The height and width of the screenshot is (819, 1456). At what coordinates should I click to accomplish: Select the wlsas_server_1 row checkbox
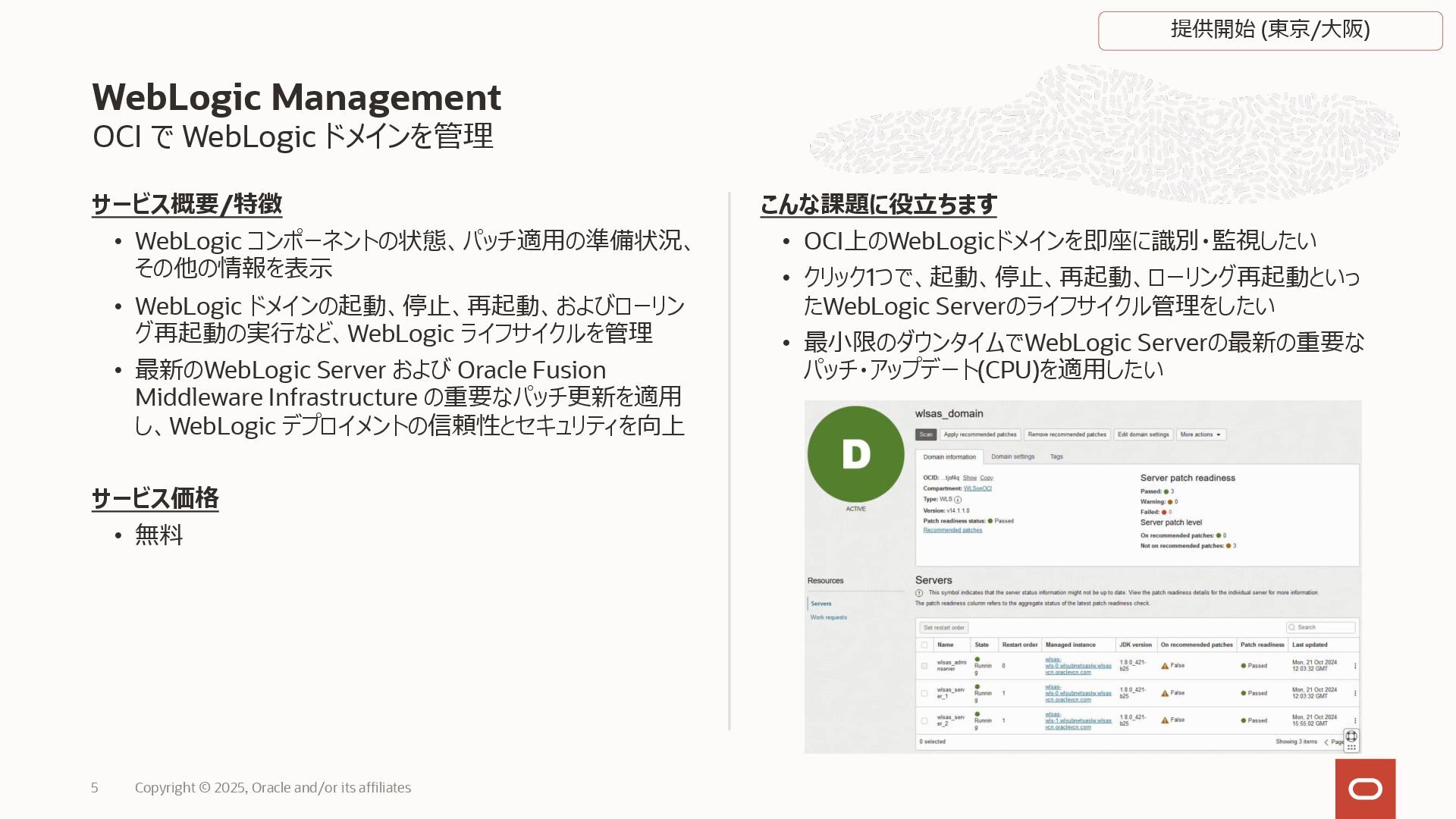click(924, 693)
